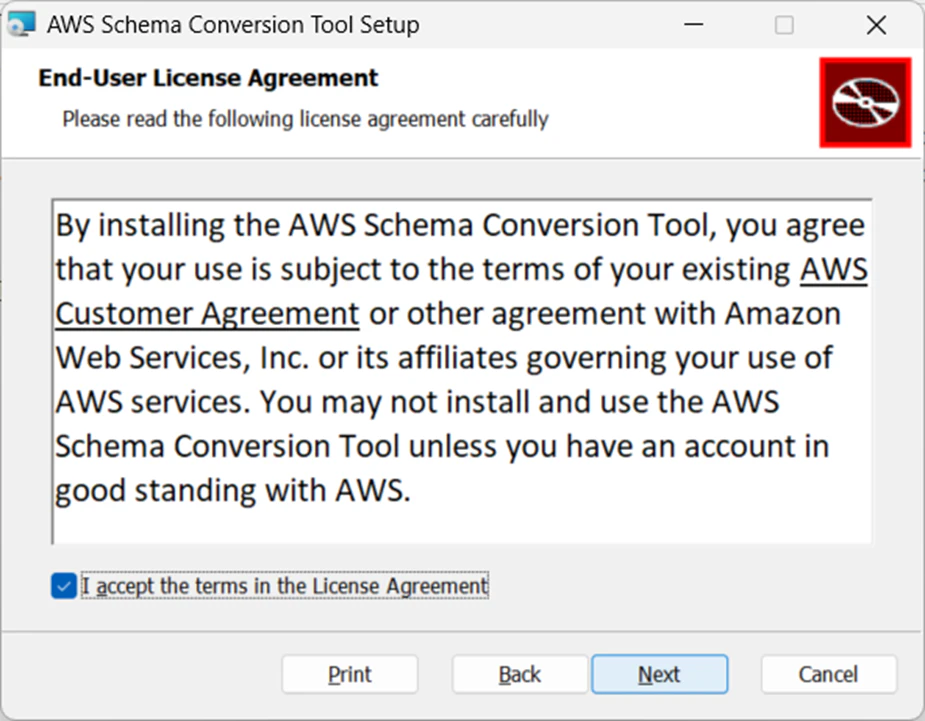Image resolution: width=925 pixels, height=721 pixels.
Task: Click the 'End-User License Agreement' heading
Action: 208,78
